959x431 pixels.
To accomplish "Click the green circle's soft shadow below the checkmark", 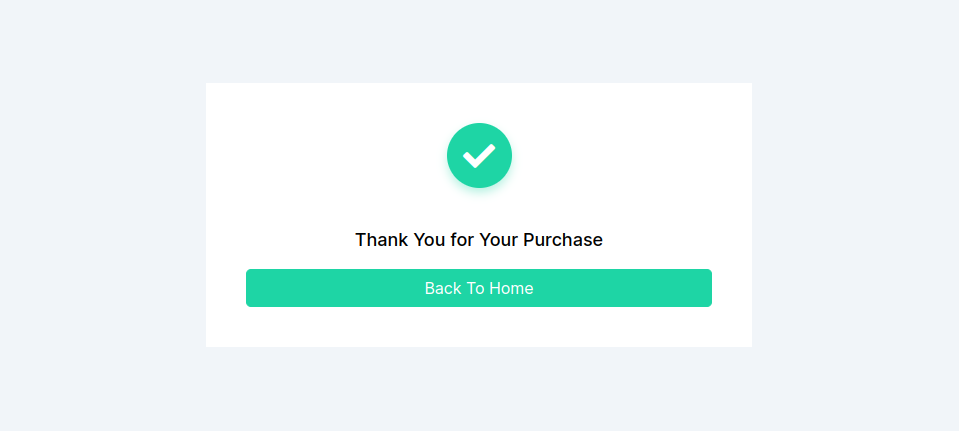I will (480, 192).
